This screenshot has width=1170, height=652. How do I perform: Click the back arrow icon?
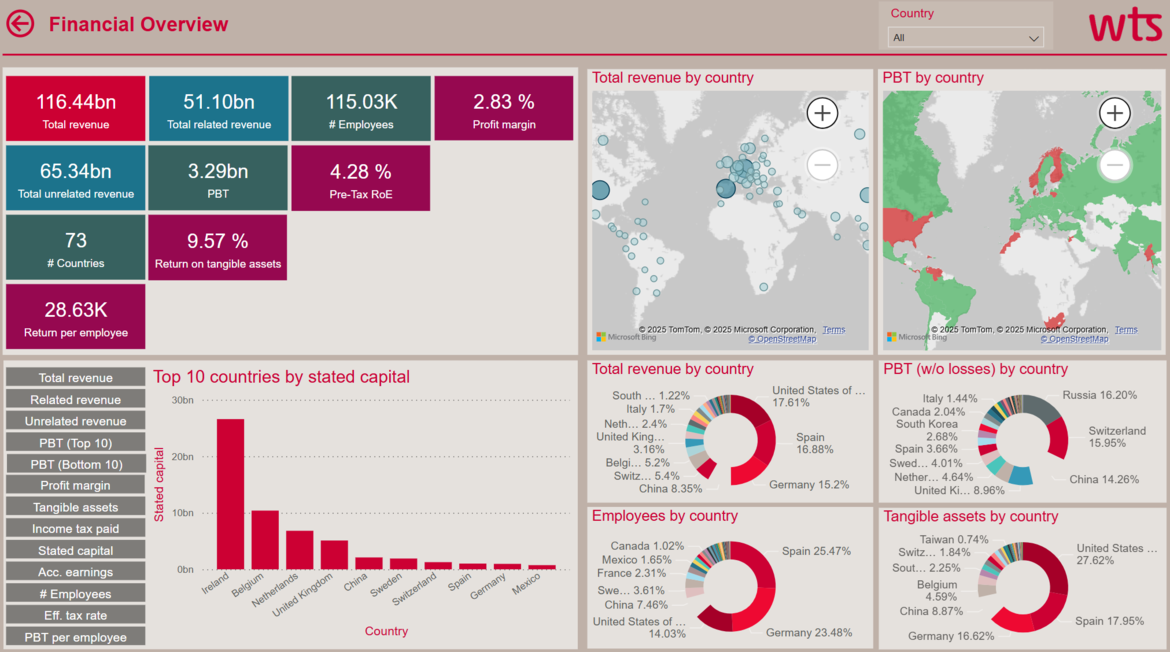pyautogui.click(x=21, y=24)
